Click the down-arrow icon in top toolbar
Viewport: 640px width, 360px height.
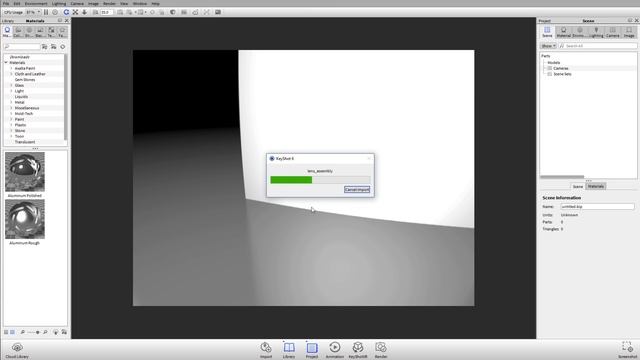(x=84, y=12)
